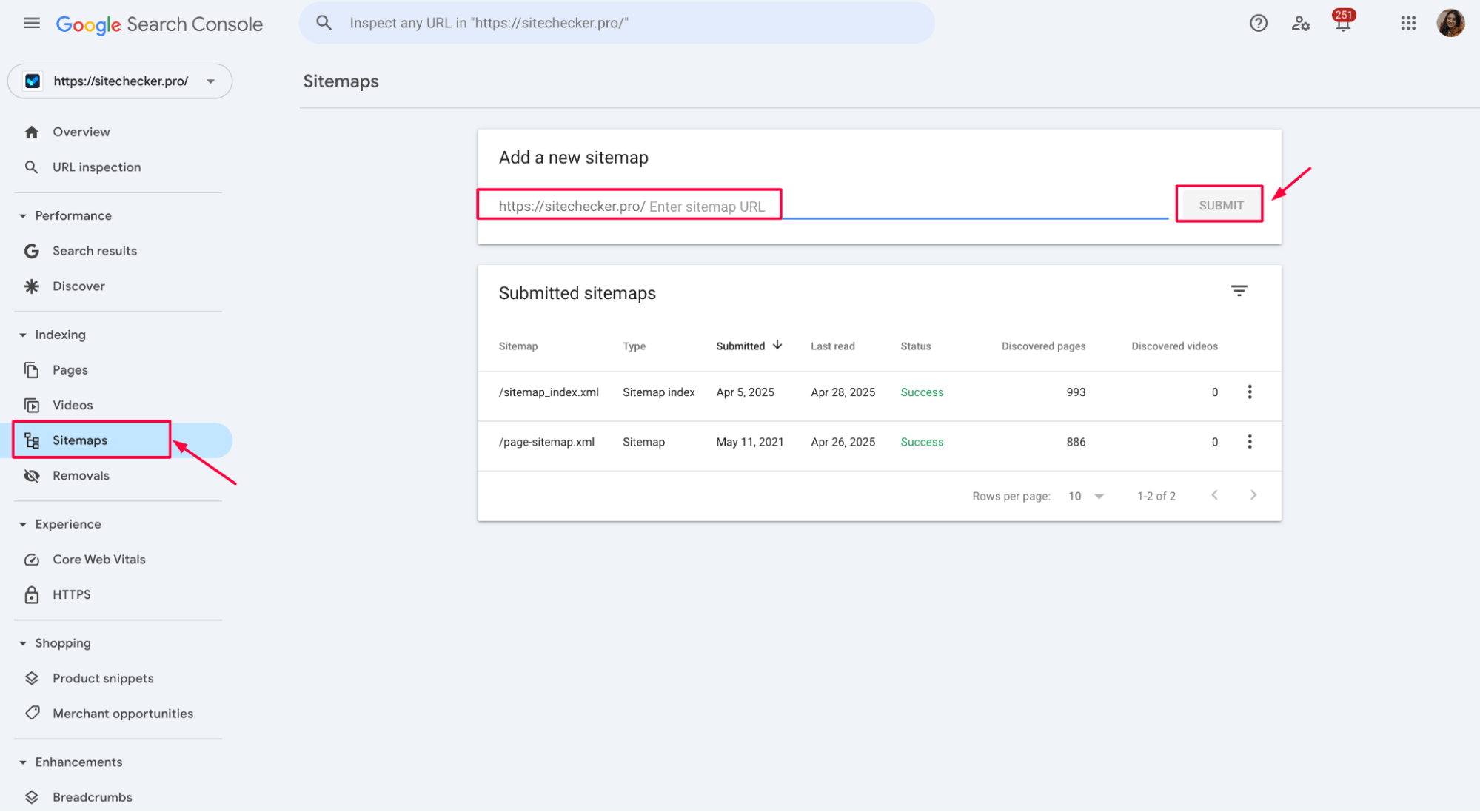Click the Enter sitemap URL field

pyautogui.click(x=833, y=207)
